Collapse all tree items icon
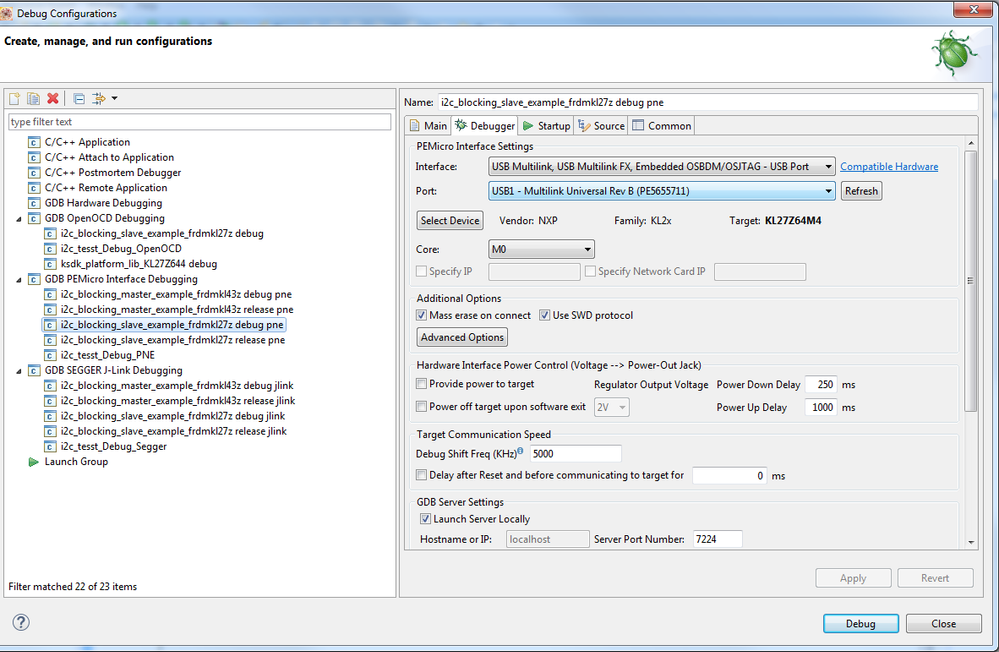The image size is (999, 652). (79, 98)
